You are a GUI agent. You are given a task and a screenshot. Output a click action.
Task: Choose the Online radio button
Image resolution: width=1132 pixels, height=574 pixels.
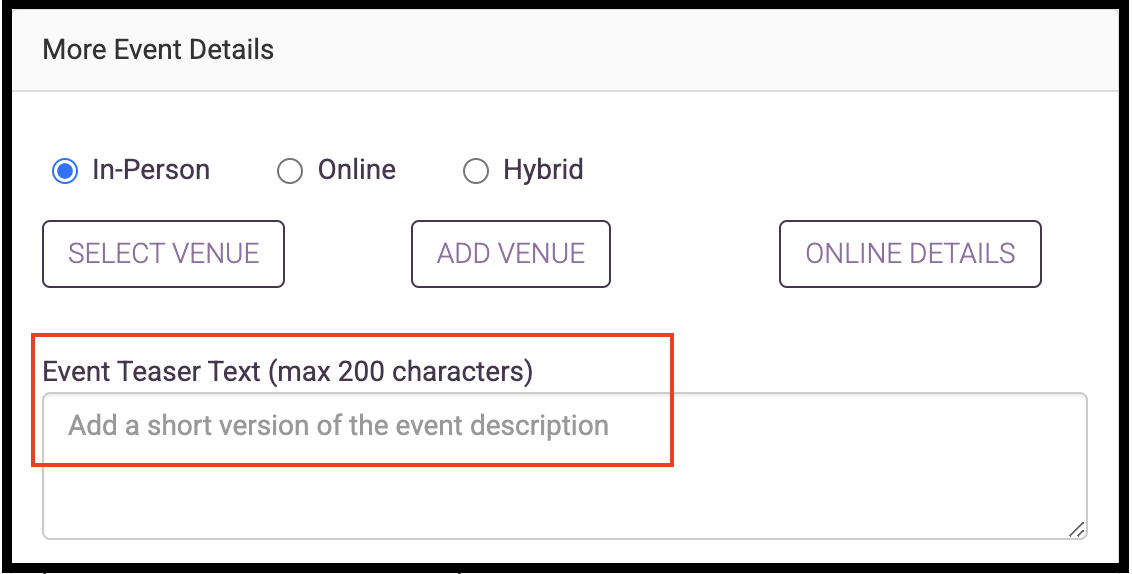coord(289,172)
